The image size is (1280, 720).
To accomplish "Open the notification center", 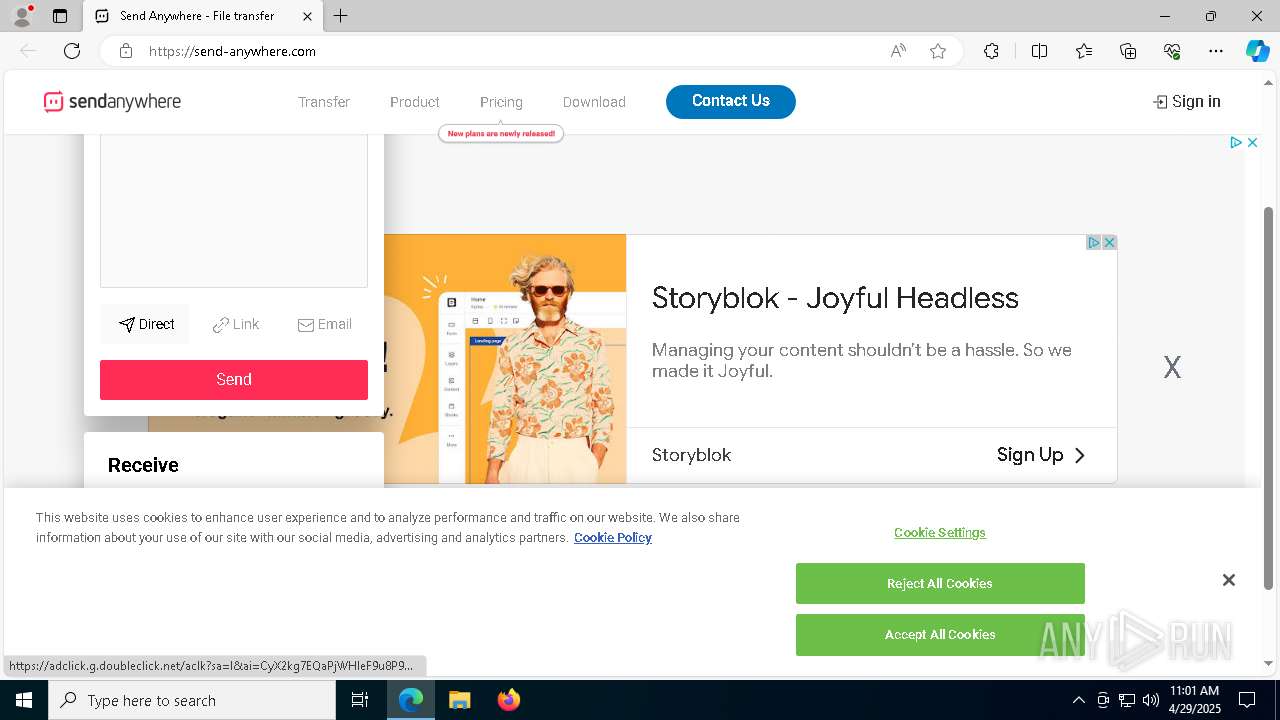I will click(1247, 700).
